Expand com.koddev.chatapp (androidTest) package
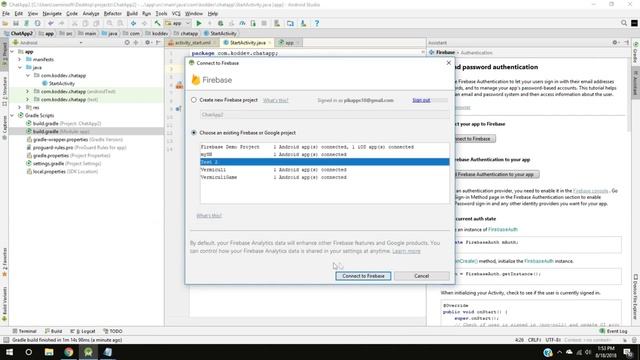640x360 pixels. coord(28,91)
